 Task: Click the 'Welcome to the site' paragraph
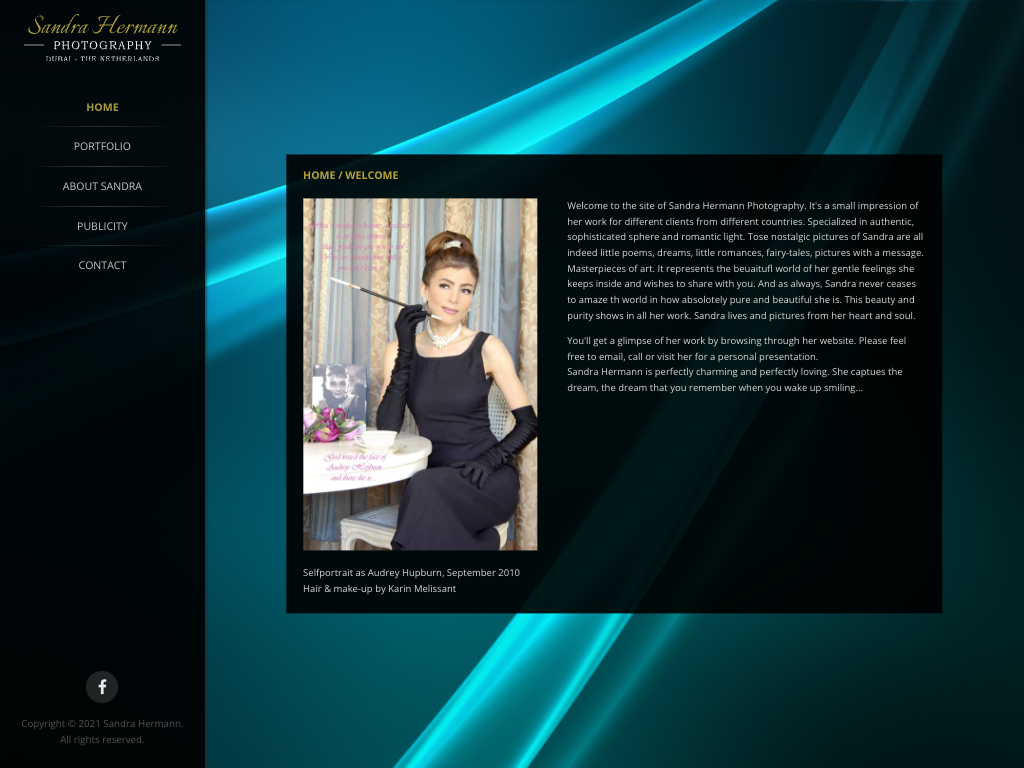(744, 260)
